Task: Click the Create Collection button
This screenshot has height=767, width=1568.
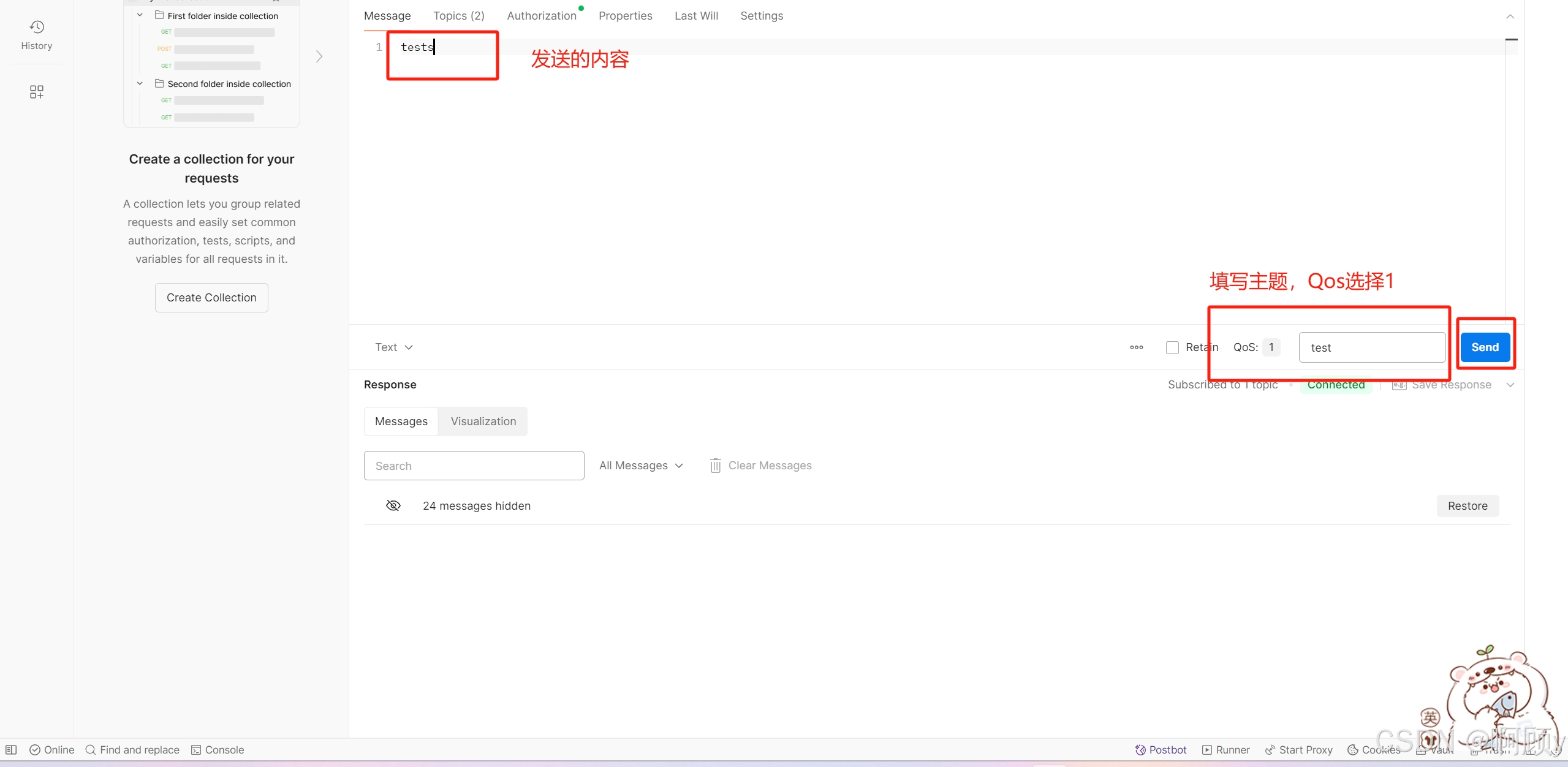Action: 211,298
